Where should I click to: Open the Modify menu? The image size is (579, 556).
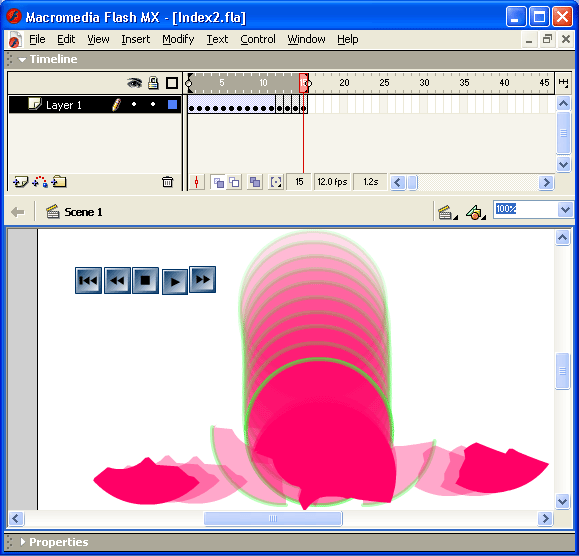(x=178, y=39)
